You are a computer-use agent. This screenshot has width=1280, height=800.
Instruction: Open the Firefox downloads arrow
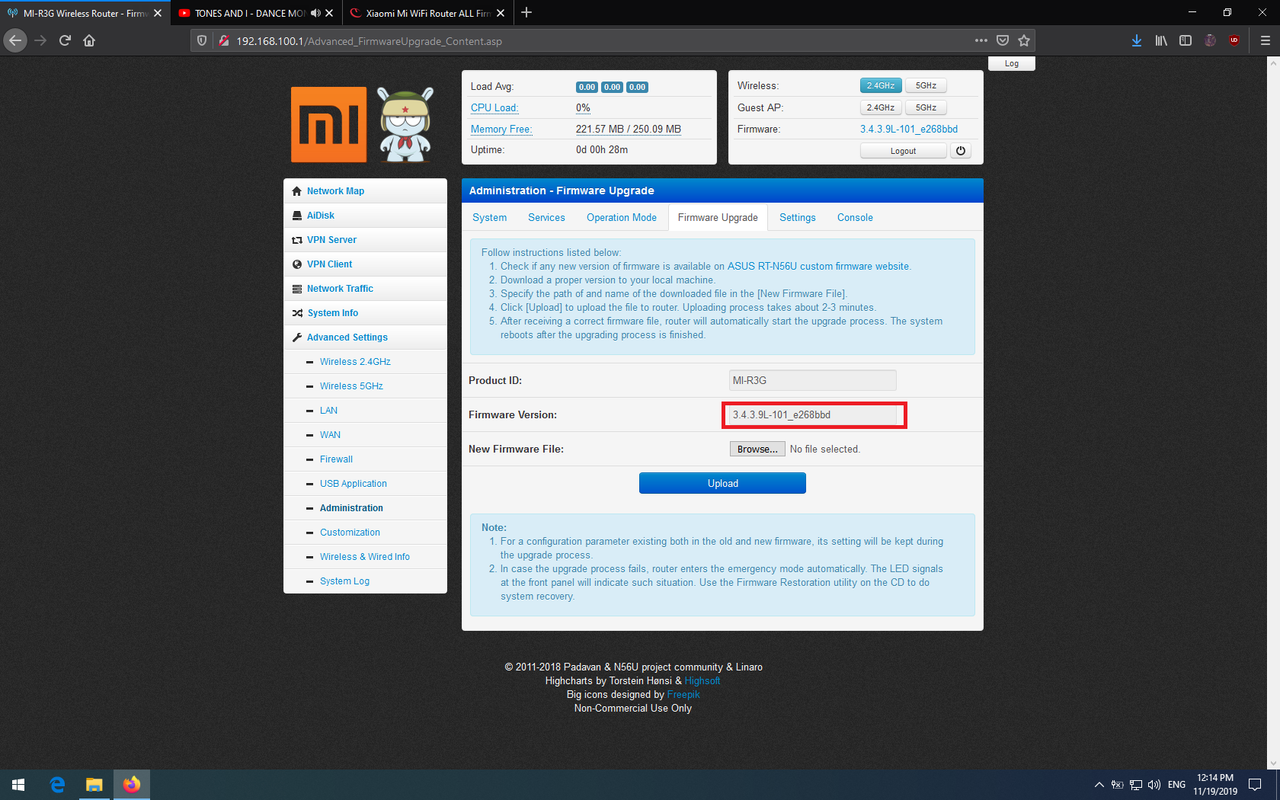[x=1137, y=41]
